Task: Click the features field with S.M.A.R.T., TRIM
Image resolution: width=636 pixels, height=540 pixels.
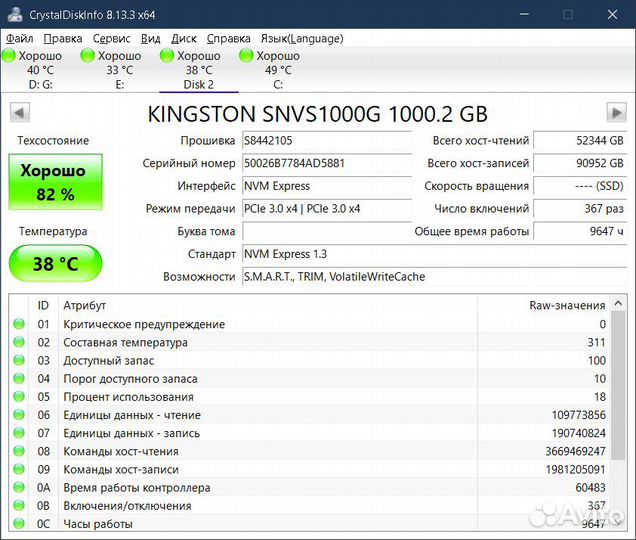Action: coord(434,277)
